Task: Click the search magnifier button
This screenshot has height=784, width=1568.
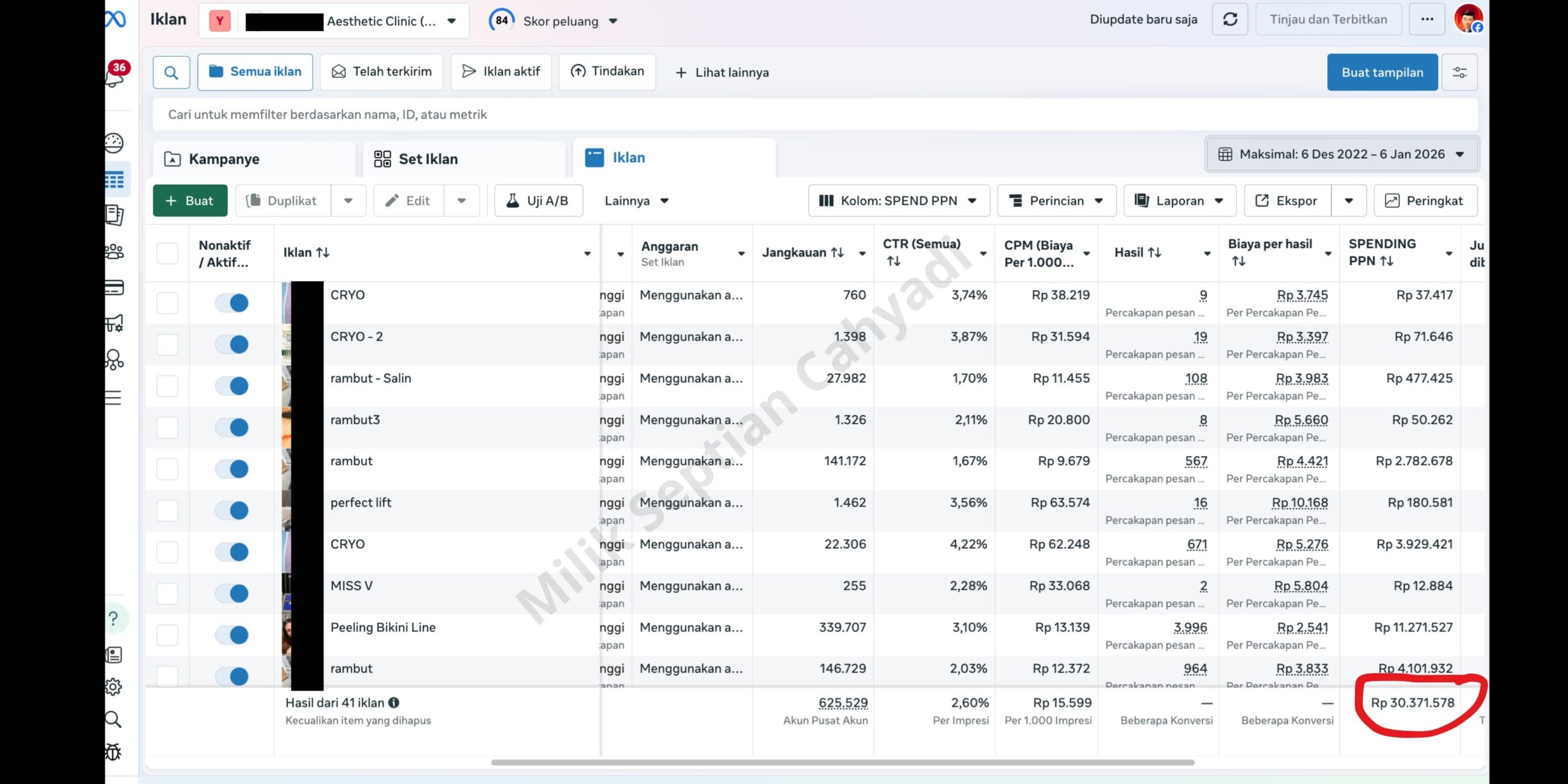Action: (171, 72)
